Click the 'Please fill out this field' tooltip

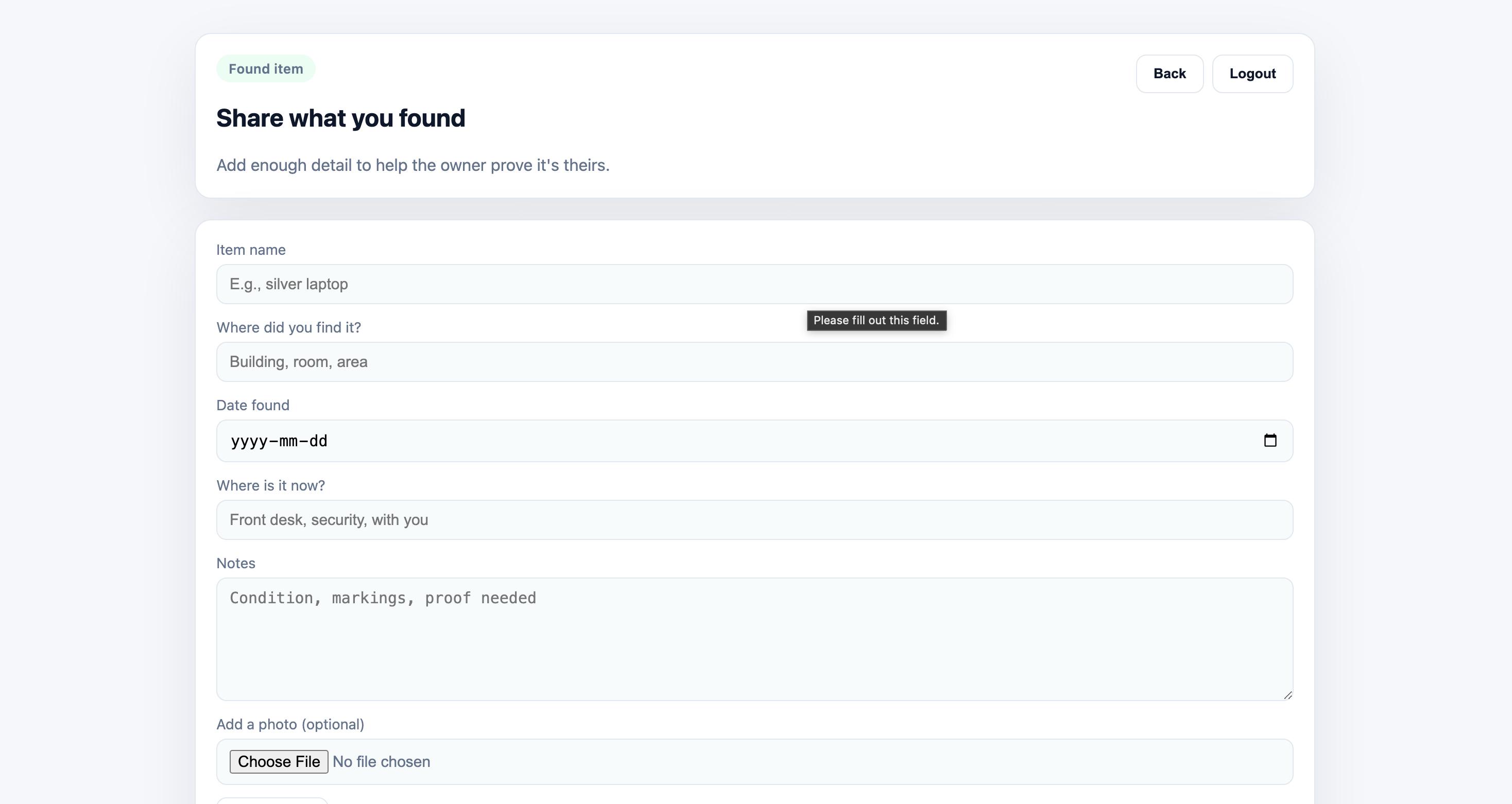(876, 321)
